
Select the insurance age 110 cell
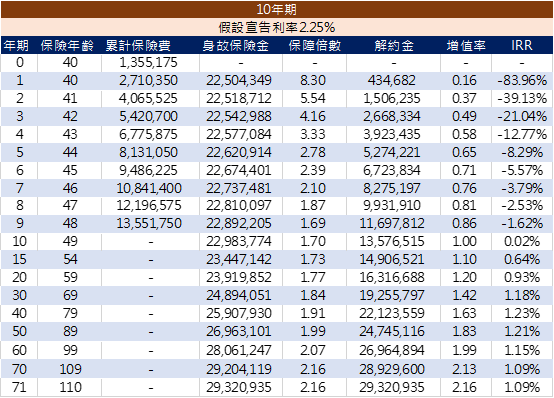click(x=70, y=387)
